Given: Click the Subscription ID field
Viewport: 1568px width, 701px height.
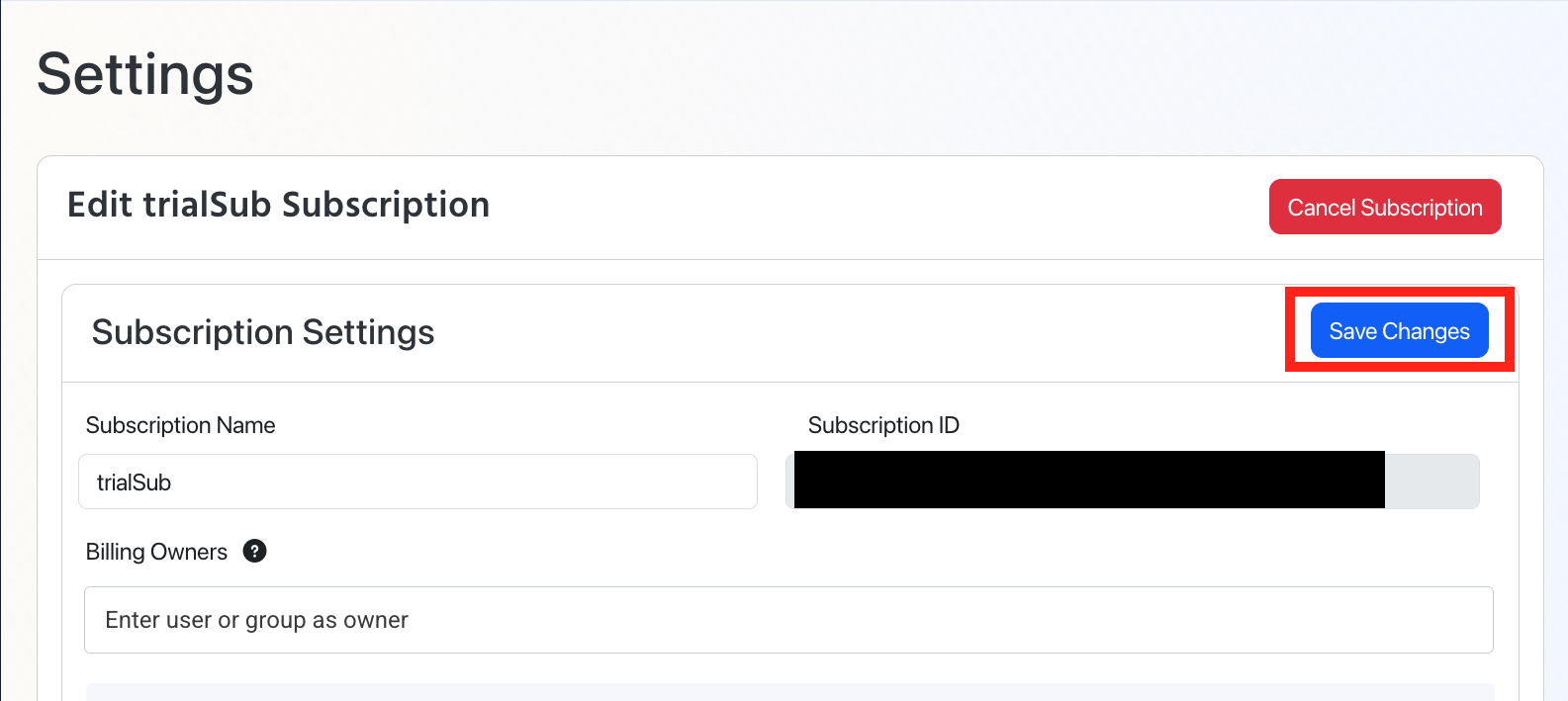Looking at the screenshot, I should (1132, 482).
